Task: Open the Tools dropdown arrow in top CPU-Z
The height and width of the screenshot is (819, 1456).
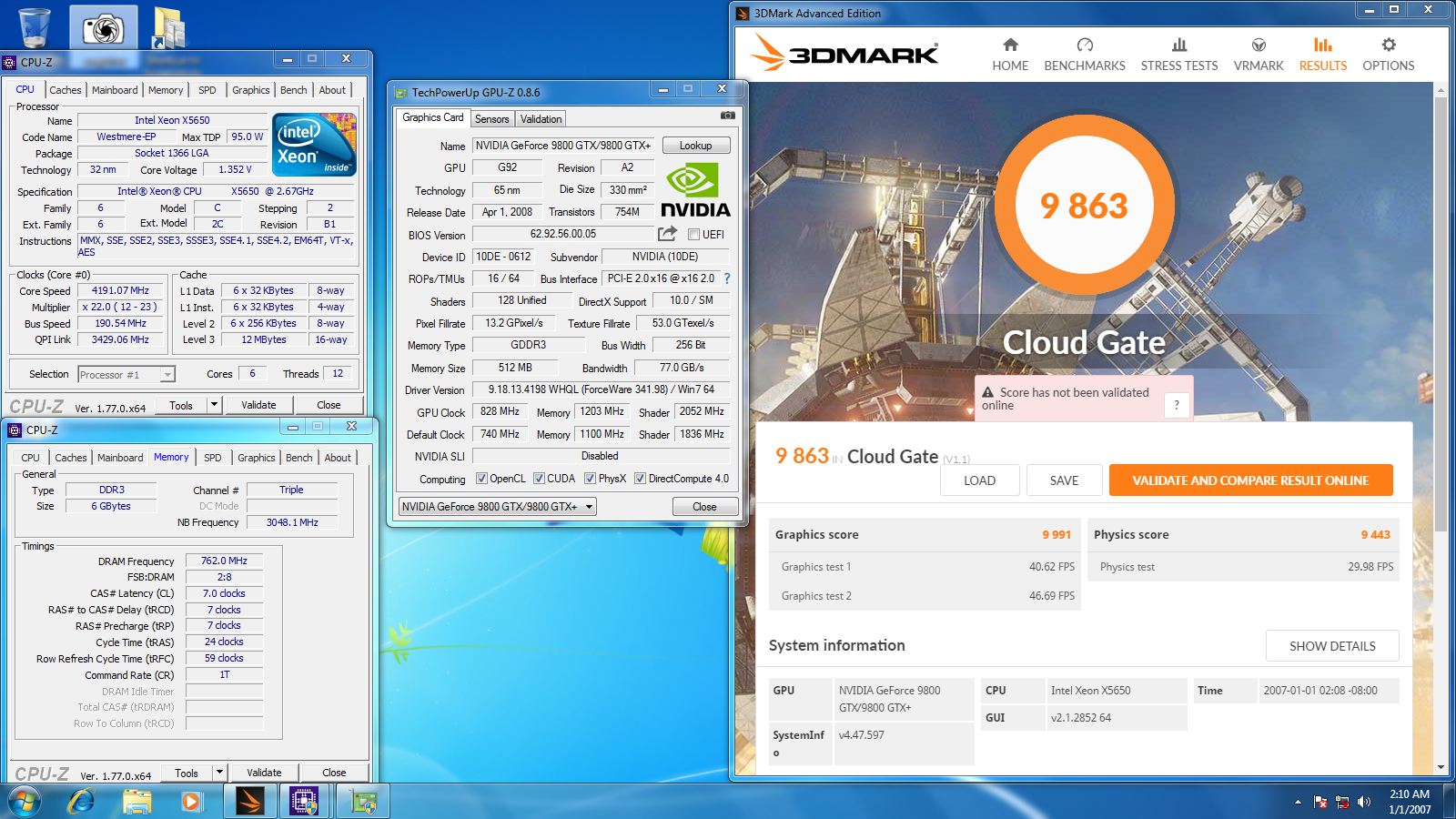Action: pyautogui.click(x=215, y=405)
